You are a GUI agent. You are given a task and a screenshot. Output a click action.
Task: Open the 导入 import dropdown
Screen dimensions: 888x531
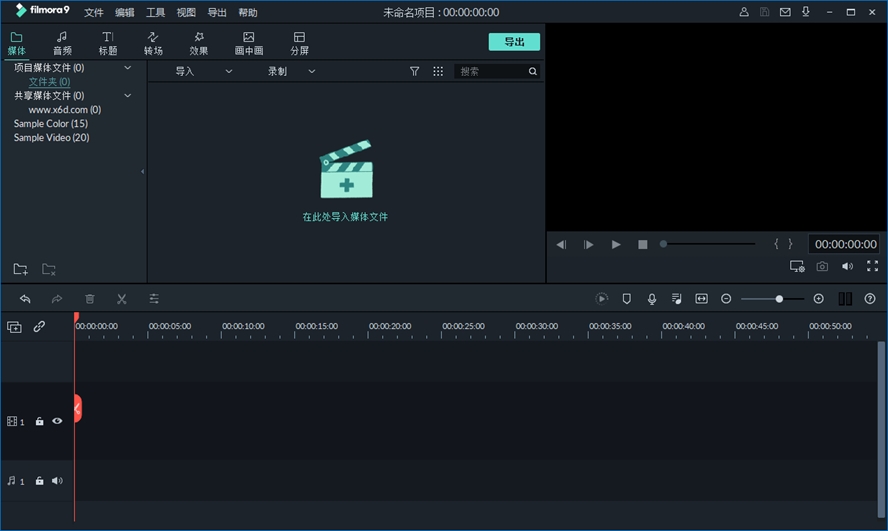(x=203, y=72)
